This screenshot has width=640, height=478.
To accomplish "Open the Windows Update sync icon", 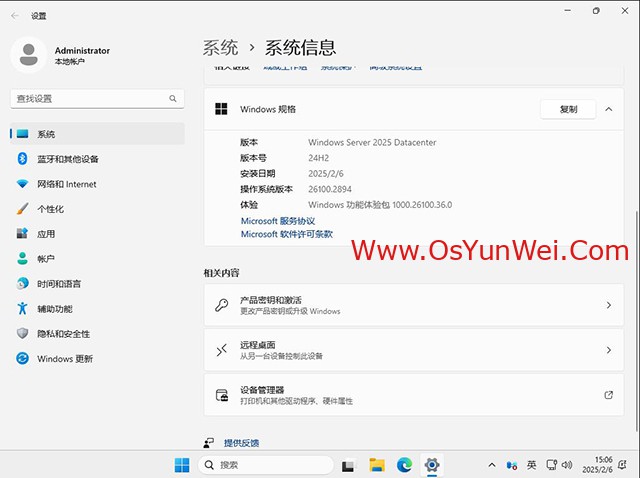I will [22, 358].
